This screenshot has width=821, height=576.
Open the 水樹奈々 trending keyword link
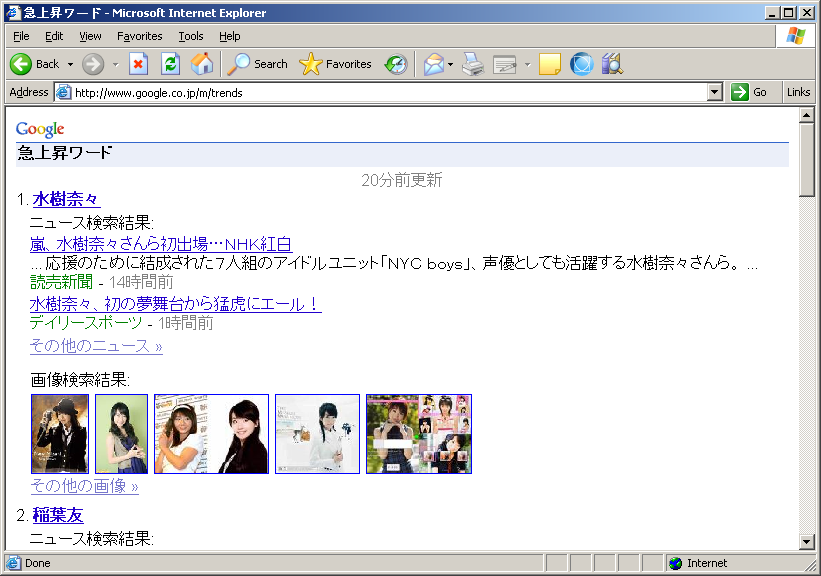(66, 199)
